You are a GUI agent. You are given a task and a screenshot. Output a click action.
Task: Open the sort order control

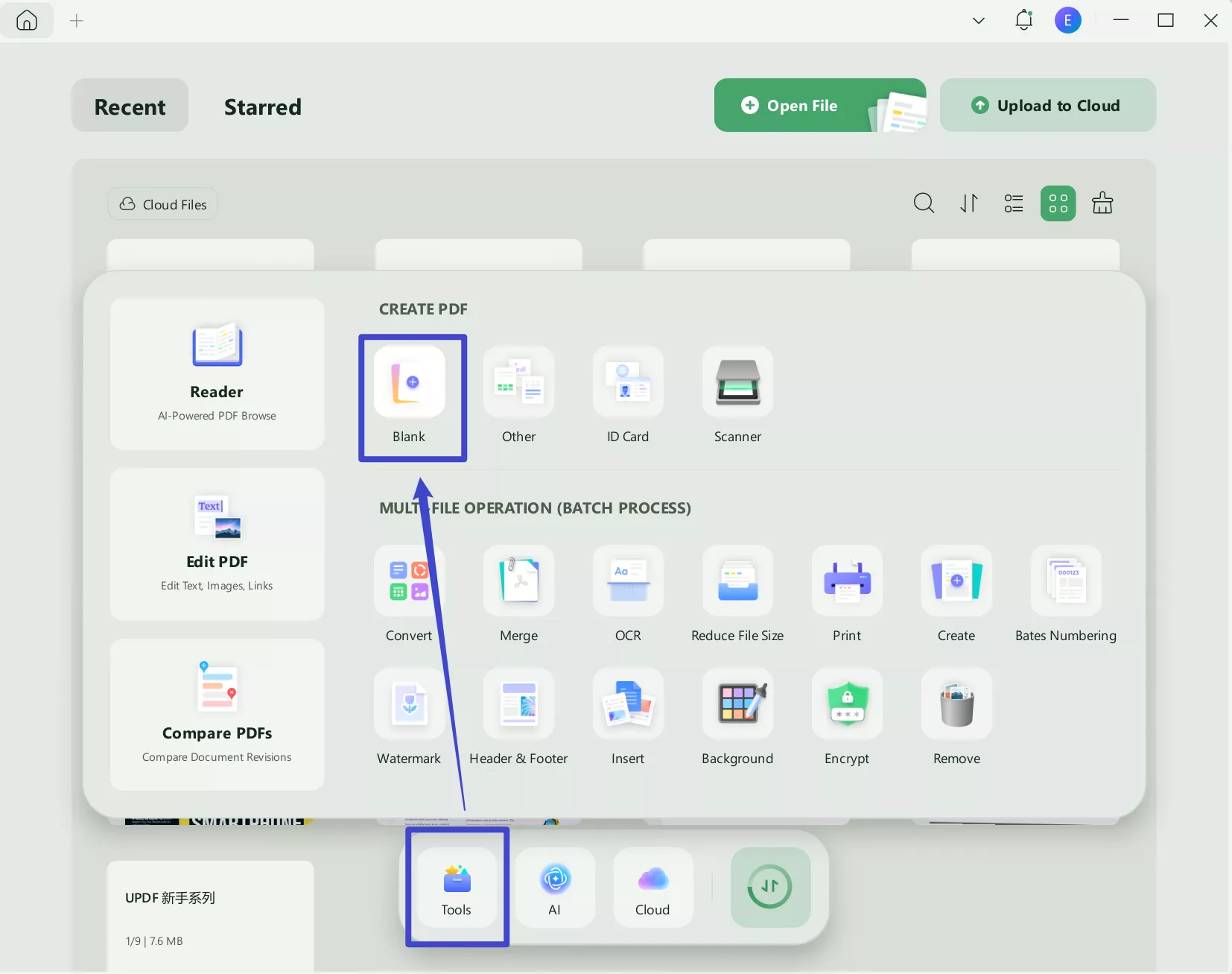pyautogui.click(x=968, y=203)
